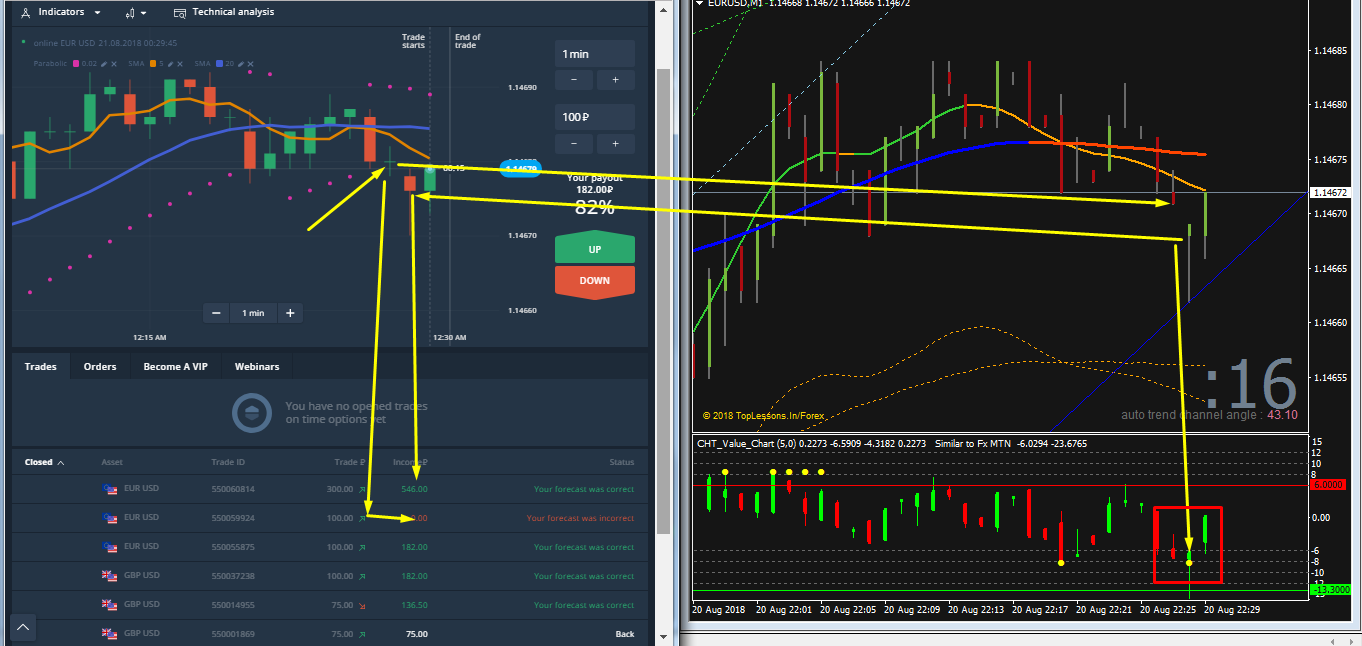1362x646 pixels.
Task: Click the orange SMA 5 color swatch
Action: (154, 63)
